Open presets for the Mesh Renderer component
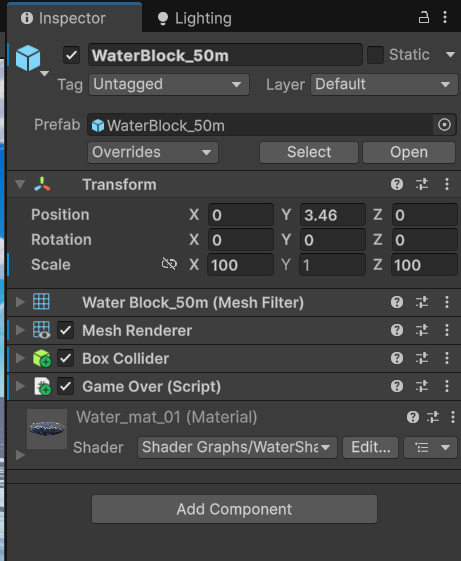This screenshot has height=561, width=461. click(422, 330)
